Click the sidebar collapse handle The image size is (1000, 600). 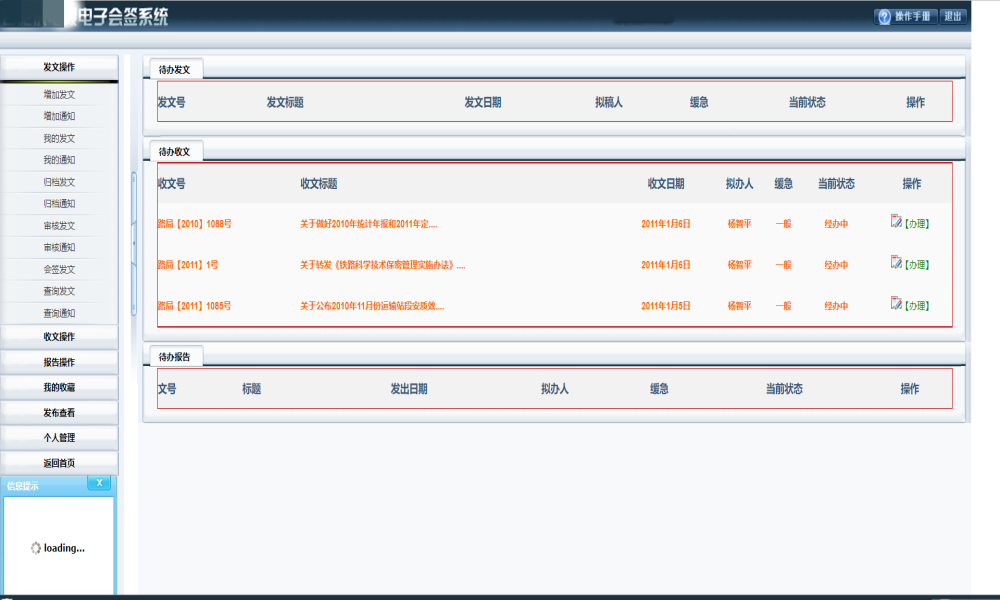[134, 243]
